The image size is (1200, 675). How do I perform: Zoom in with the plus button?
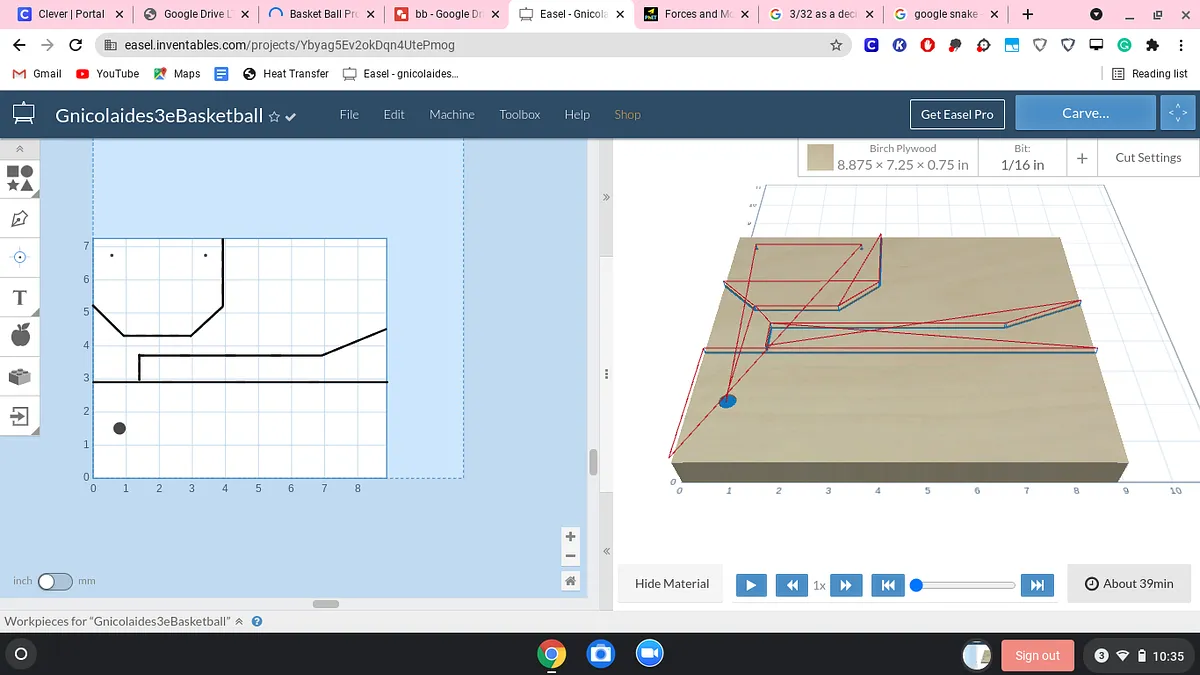(570, 537)
